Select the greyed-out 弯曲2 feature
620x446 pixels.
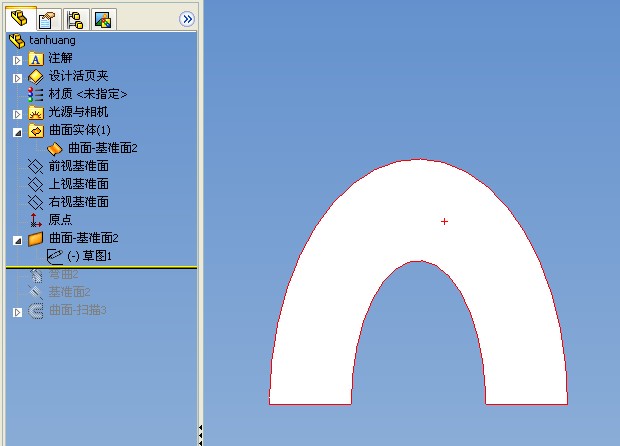pyautogui.click(x=63, y=274)
